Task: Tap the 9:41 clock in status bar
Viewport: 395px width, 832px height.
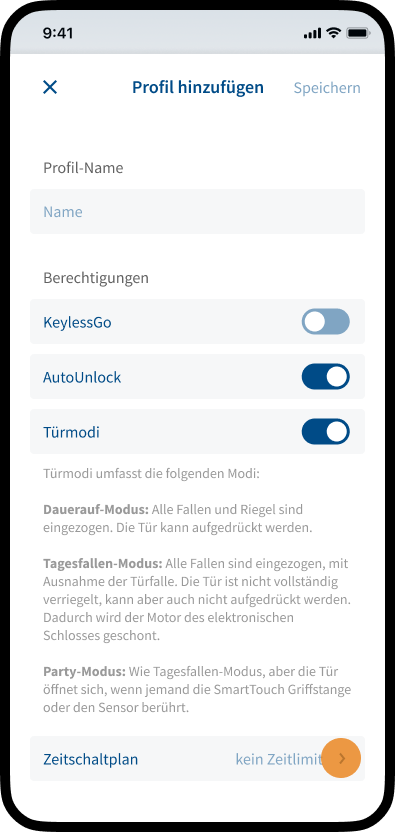Action: 58,33
